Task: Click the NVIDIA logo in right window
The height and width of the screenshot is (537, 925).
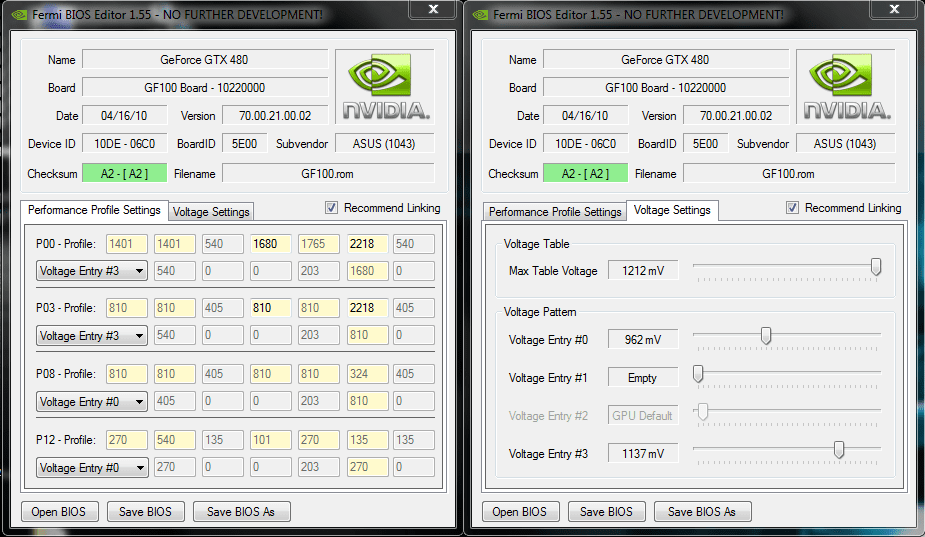Action: 846,87
